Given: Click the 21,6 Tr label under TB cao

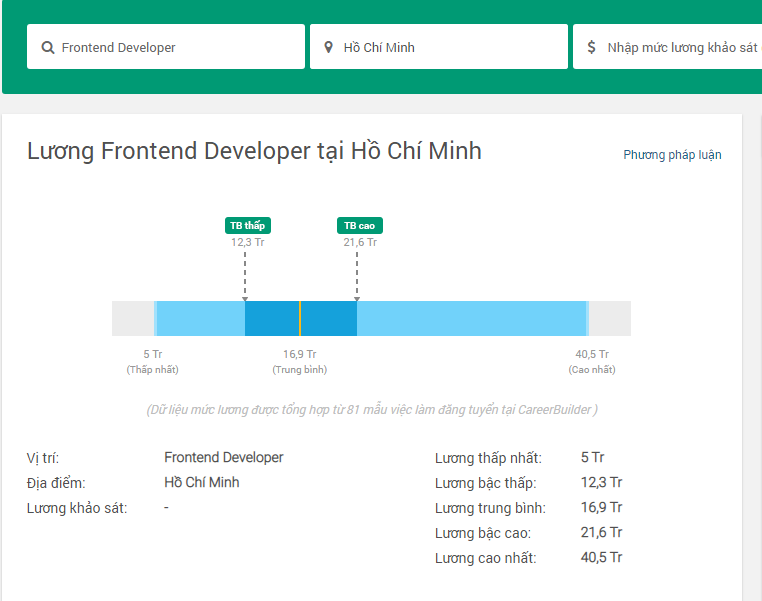Looking at the screenshot, I should [x=360, y=242].
